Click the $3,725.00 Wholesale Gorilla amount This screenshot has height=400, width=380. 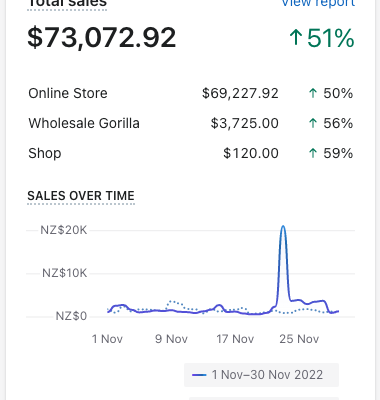[244, 123]
